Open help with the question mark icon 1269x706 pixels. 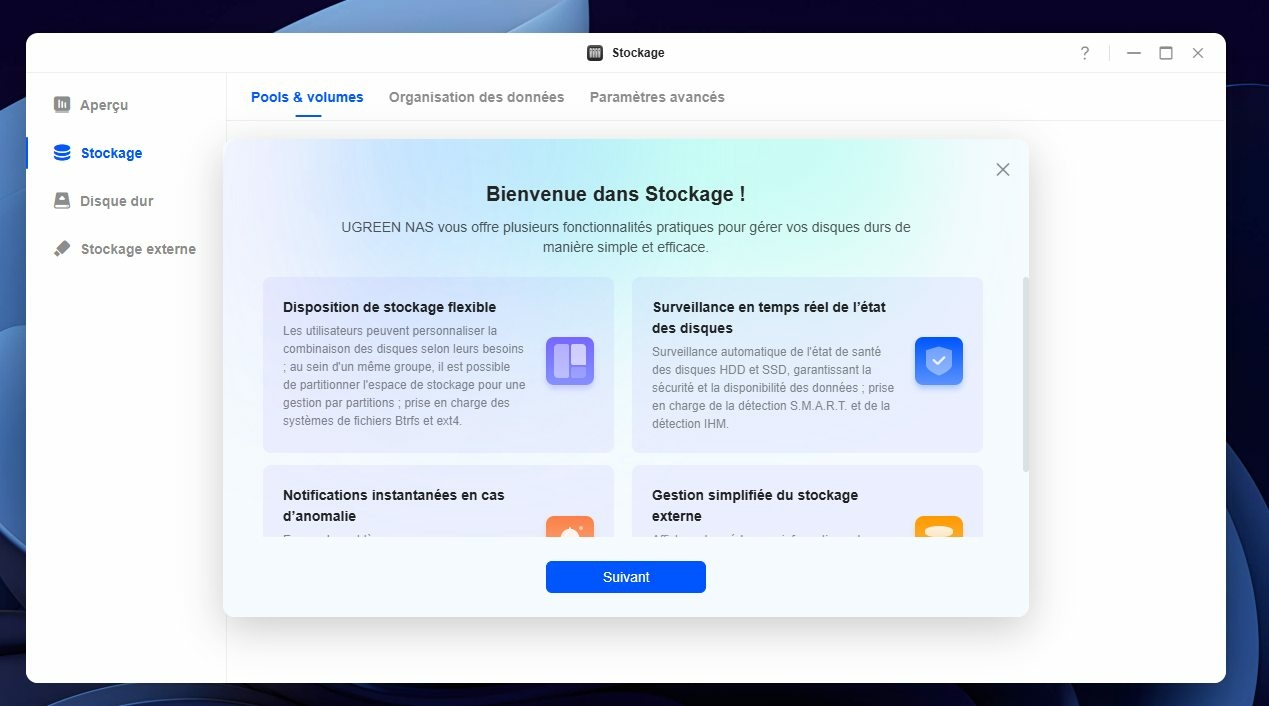pos(1084,53)
